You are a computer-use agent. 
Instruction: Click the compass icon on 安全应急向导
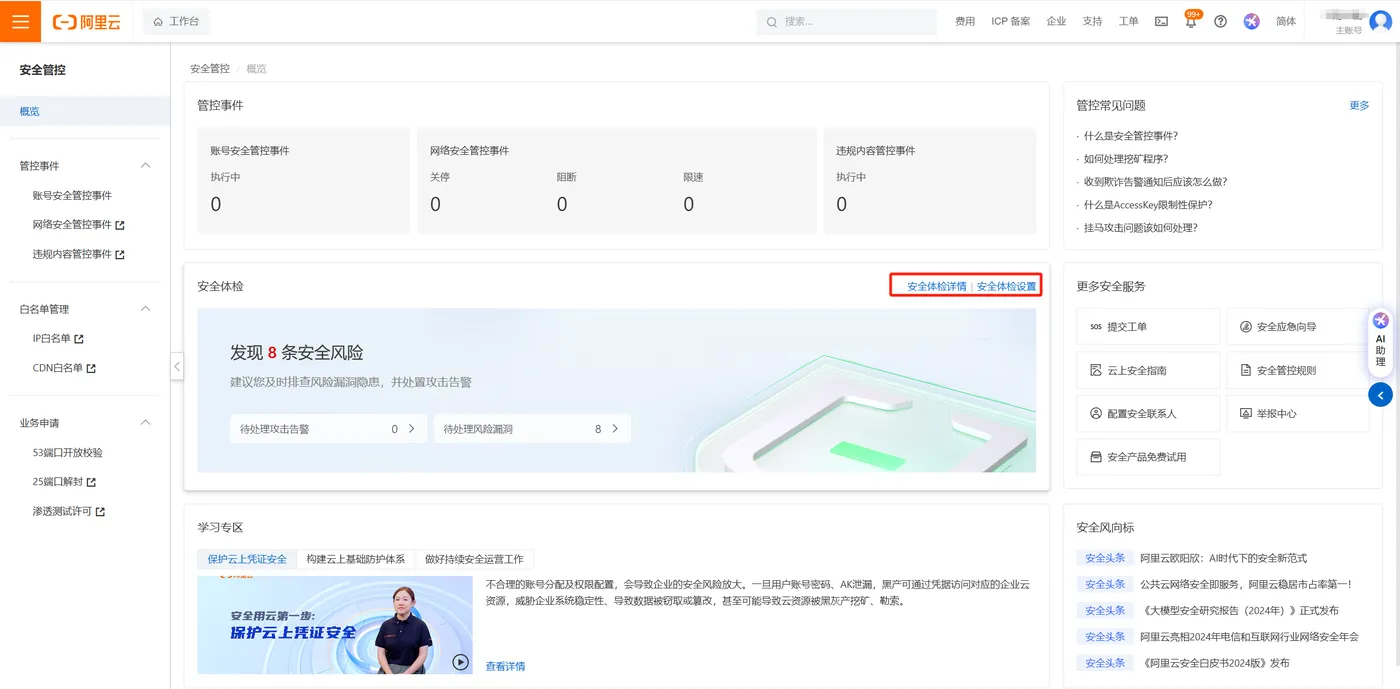[x=1246, y=327]
